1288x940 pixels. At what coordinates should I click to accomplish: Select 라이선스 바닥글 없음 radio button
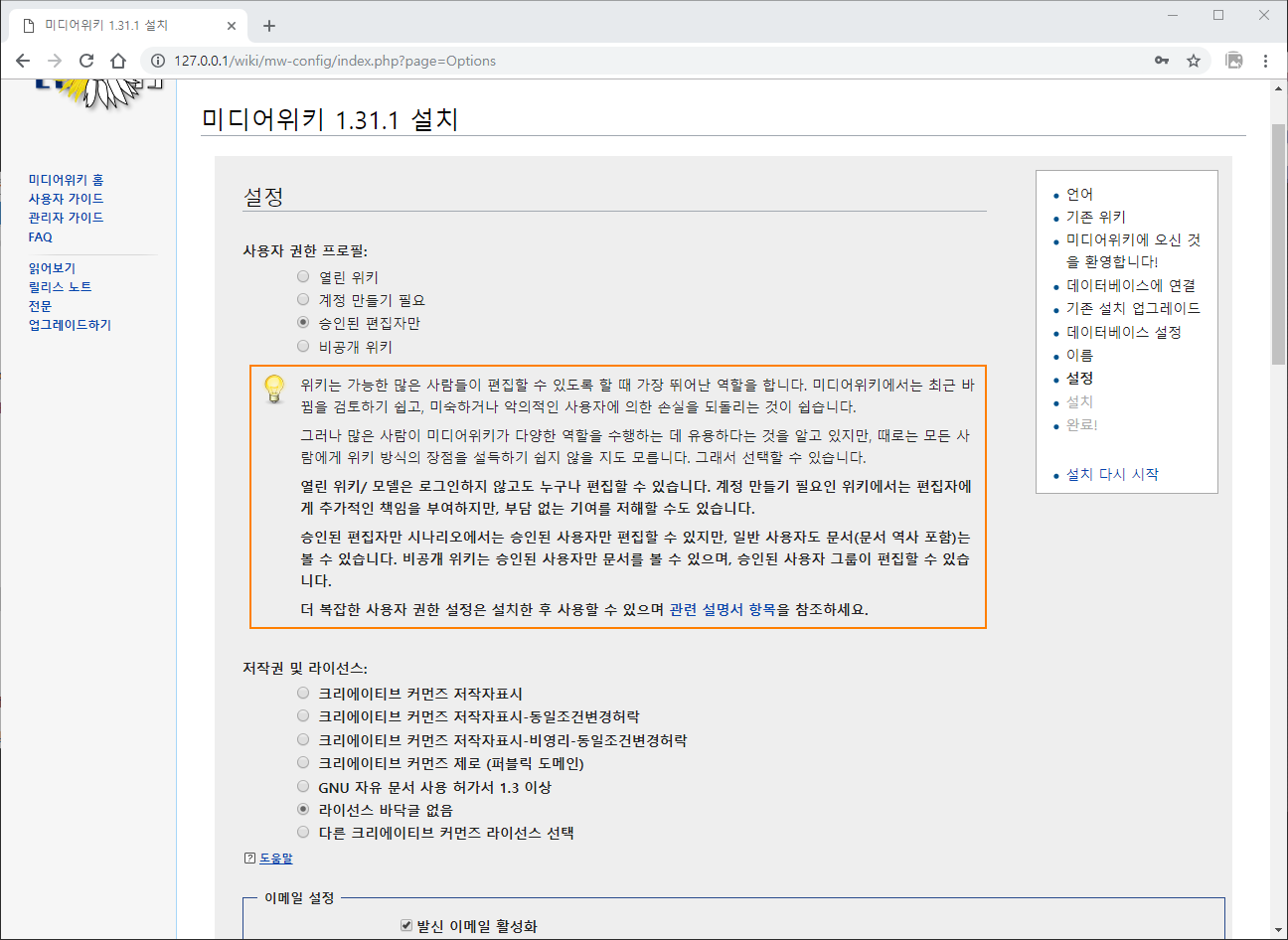[303, 809]
